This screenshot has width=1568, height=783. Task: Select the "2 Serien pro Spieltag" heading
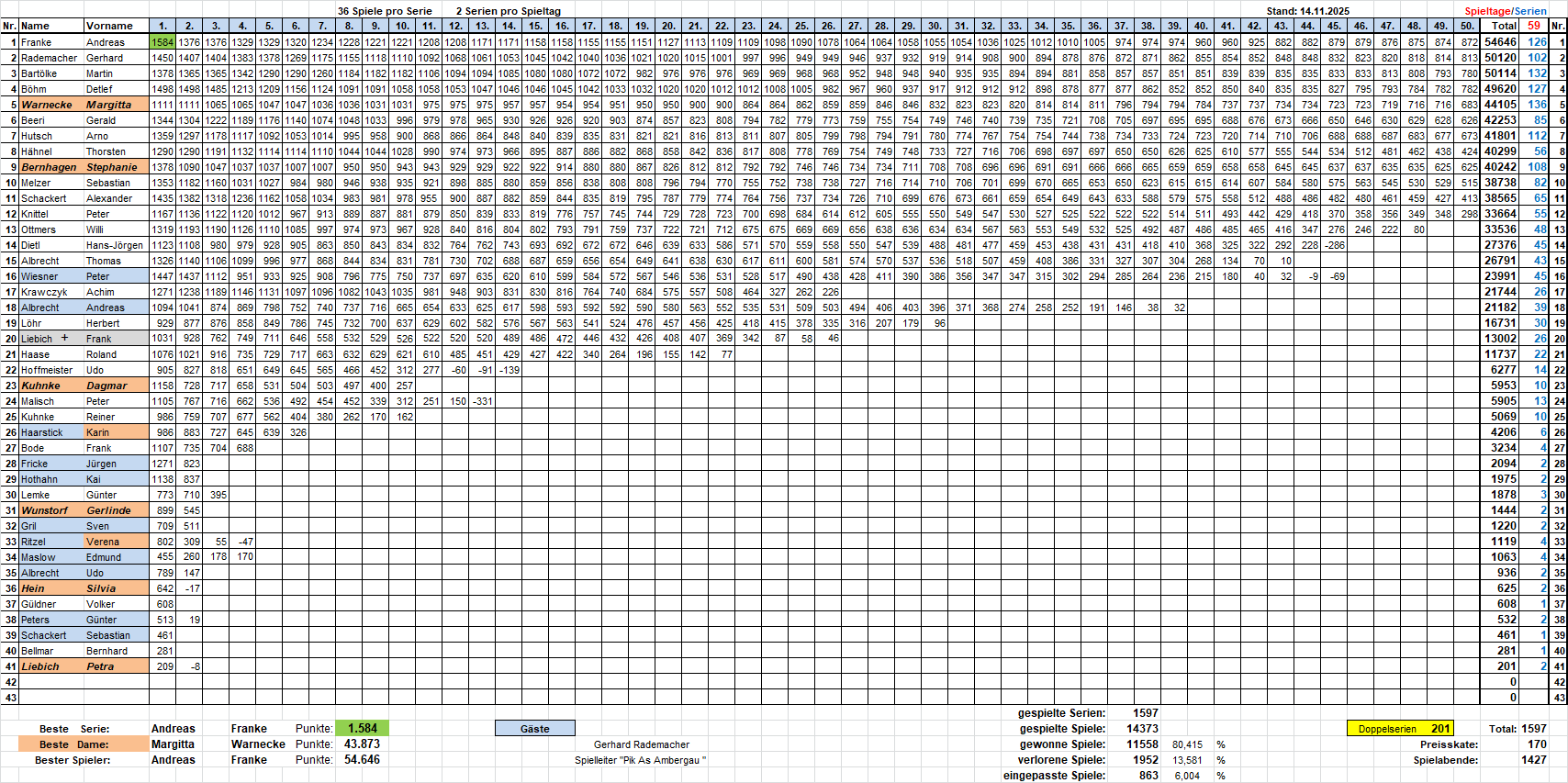508,11
